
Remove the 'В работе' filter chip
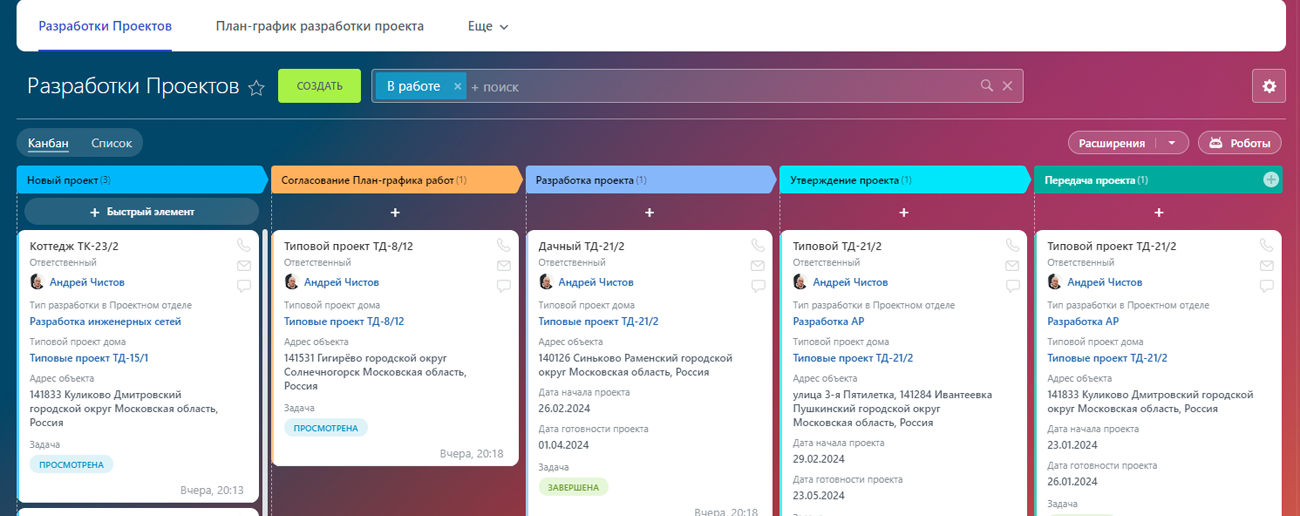click(458, 86)
